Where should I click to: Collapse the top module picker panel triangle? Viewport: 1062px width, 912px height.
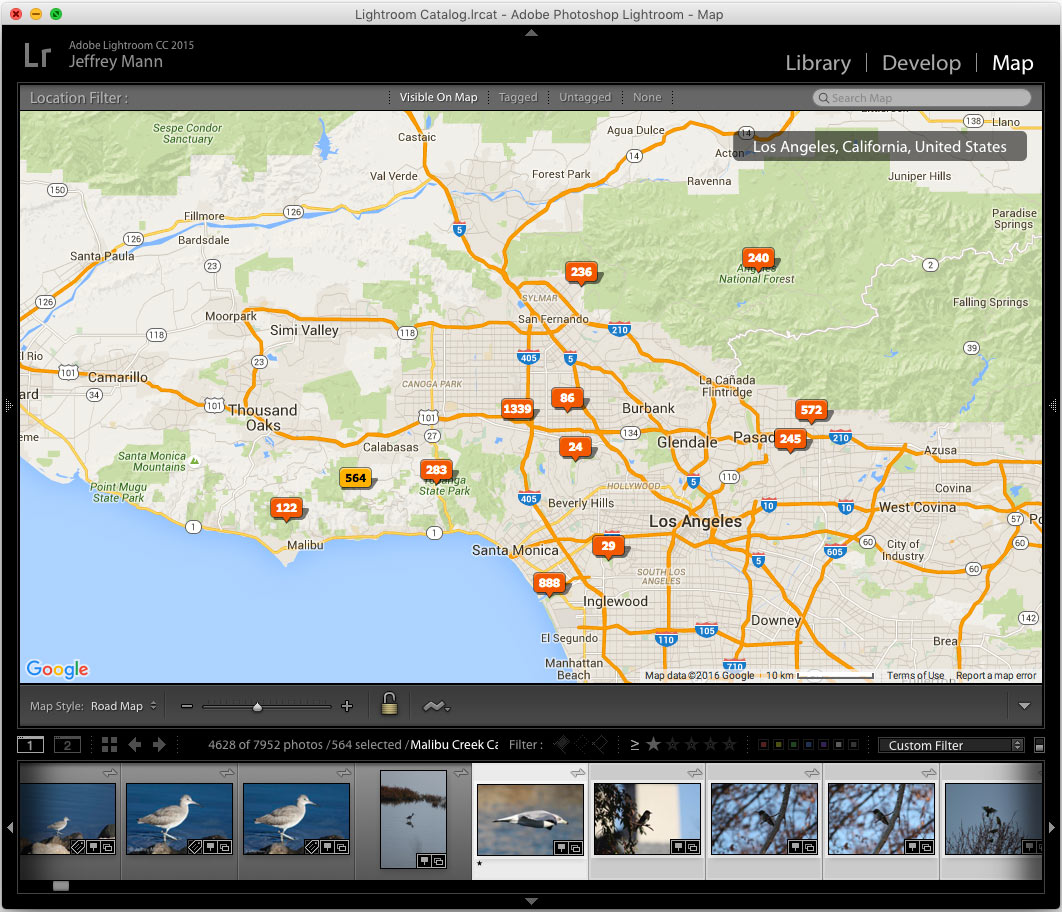pos(532,32)
